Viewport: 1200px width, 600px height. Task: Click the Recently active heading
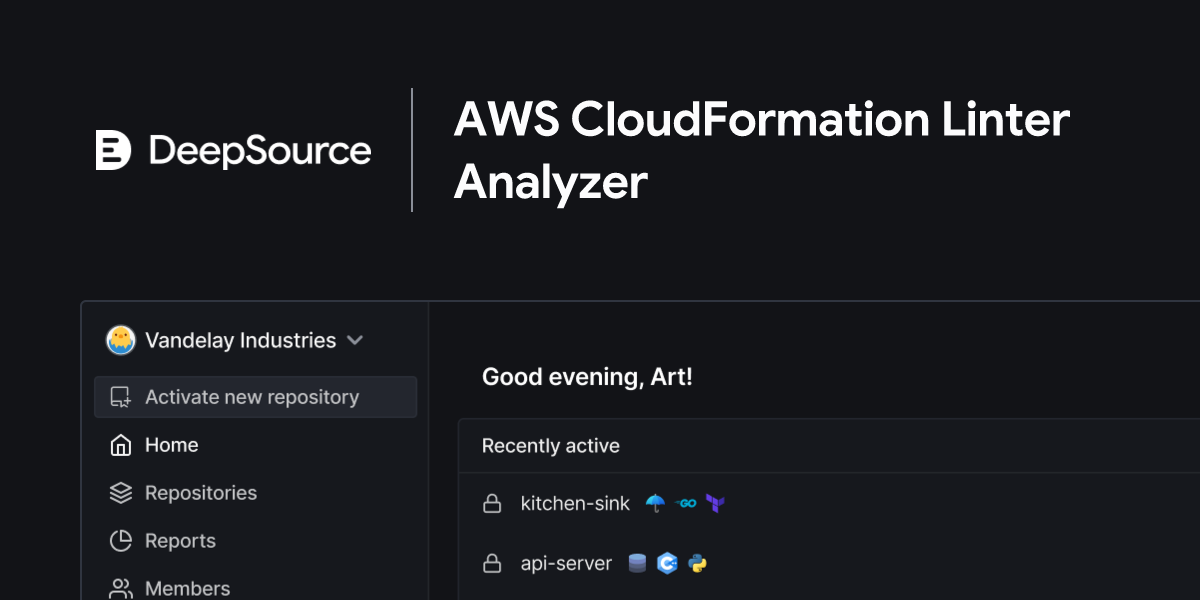tap(551, 446)
